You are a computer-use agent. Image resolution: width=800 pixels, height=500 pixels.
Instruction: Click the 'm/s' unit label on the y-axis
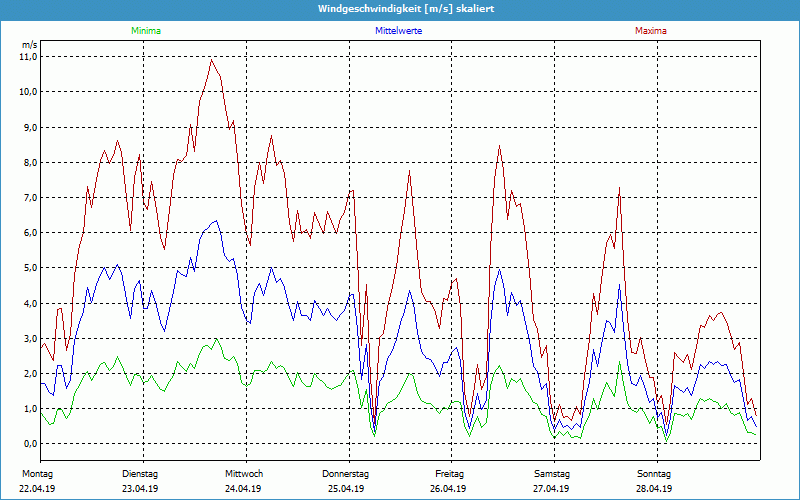30,45
